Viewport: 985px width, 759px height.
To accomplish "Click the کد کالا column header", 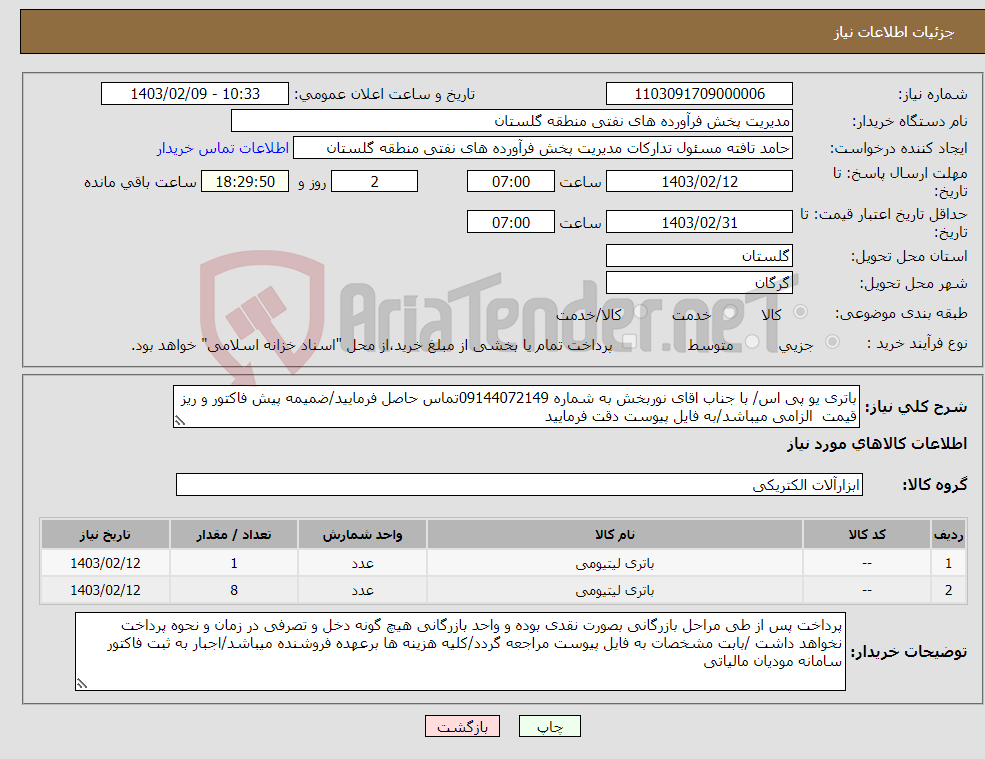I will point(867,534).
